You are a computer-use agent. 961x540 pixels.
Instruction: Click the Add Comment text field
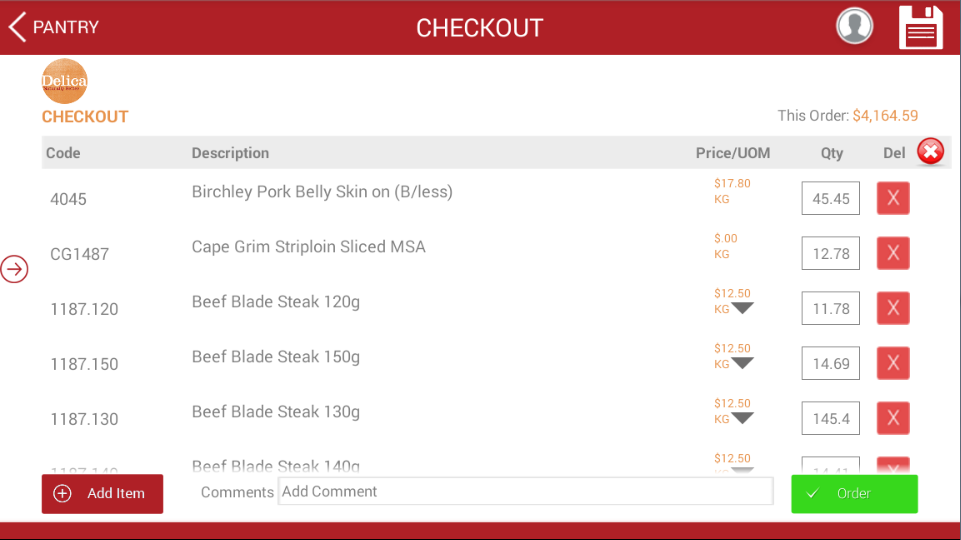pos(524,491)
